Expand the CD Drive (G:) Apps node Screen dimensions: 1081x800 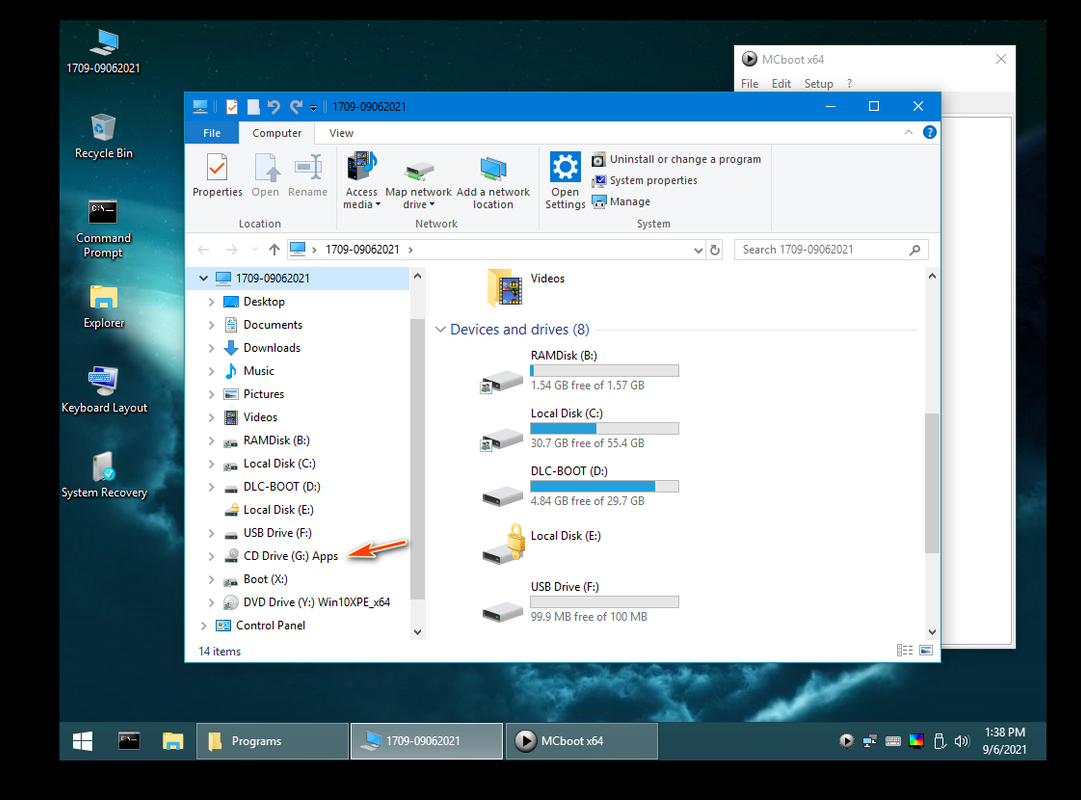[212, 557]
